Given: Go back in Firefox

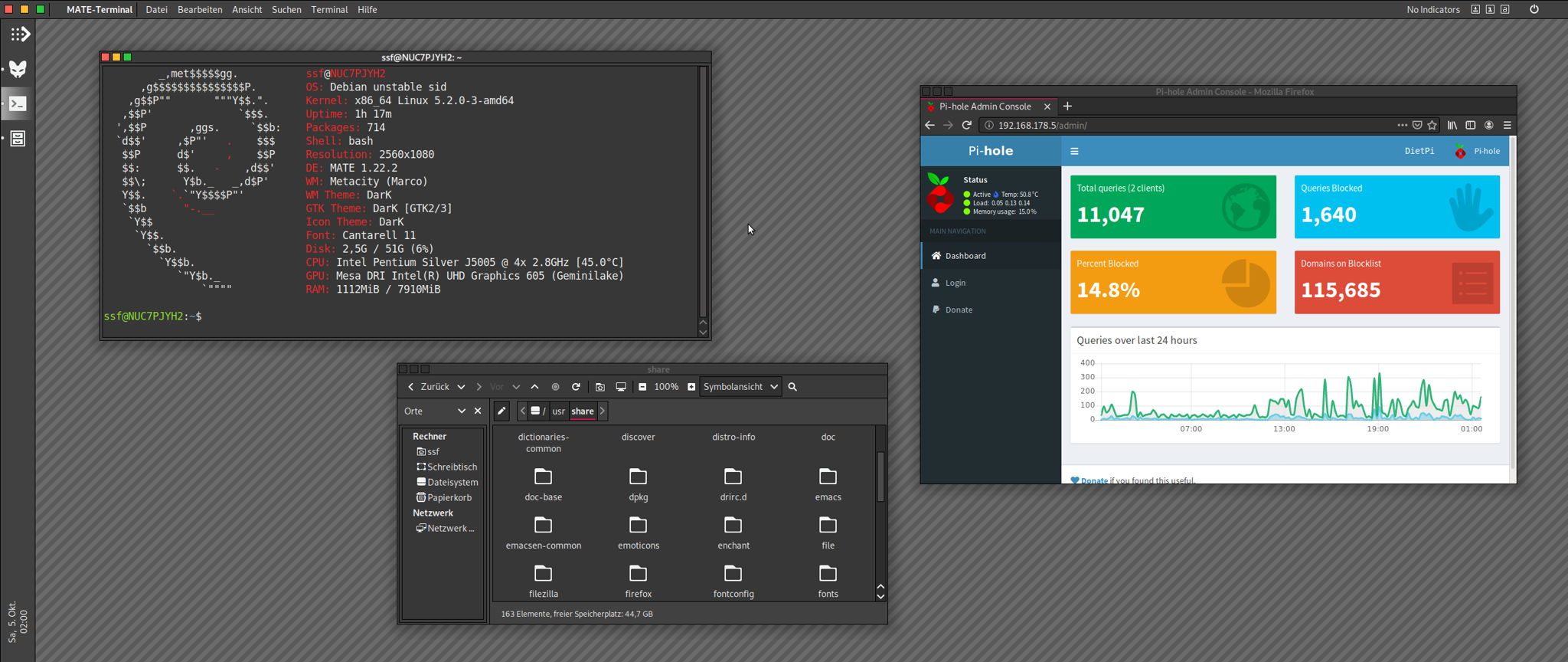Looking at the screenshot, I should click(929, 125).
